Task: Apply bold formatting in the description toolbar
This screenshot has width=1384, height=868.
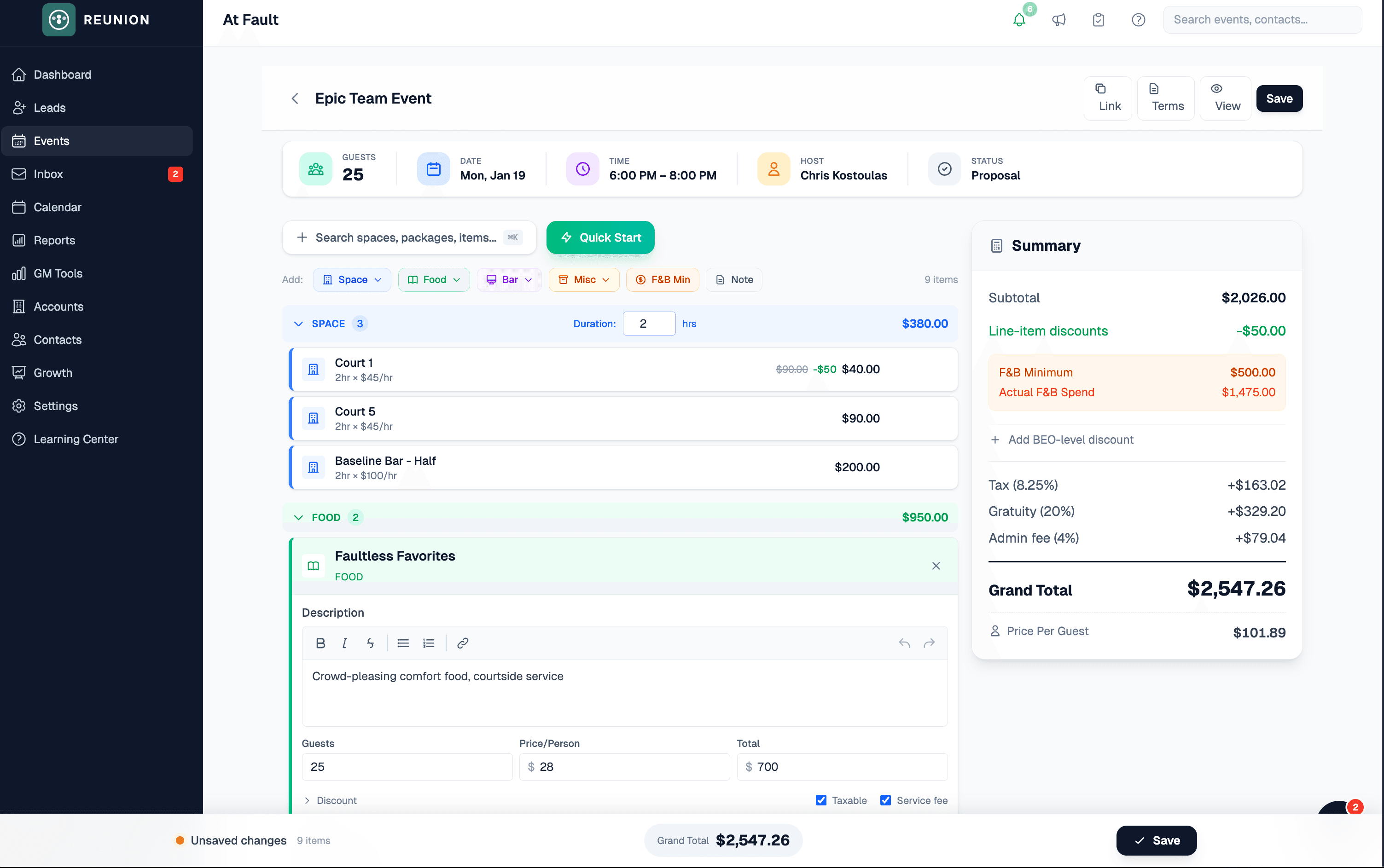Action: [x=320, y=643]
